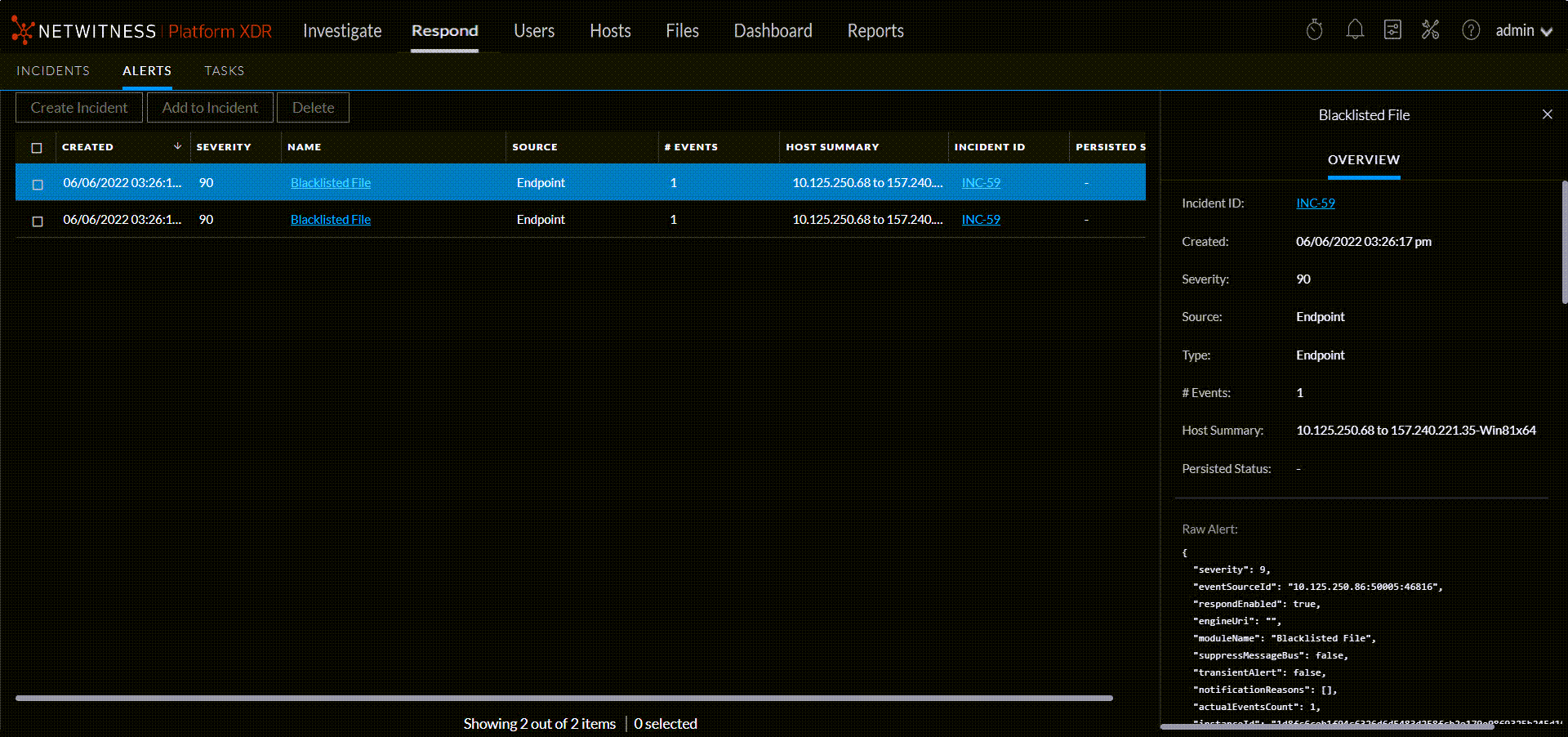This screenshot has height=737, width=1568.
Task: Open the help question mark icon
Action: click(1471, 30)
